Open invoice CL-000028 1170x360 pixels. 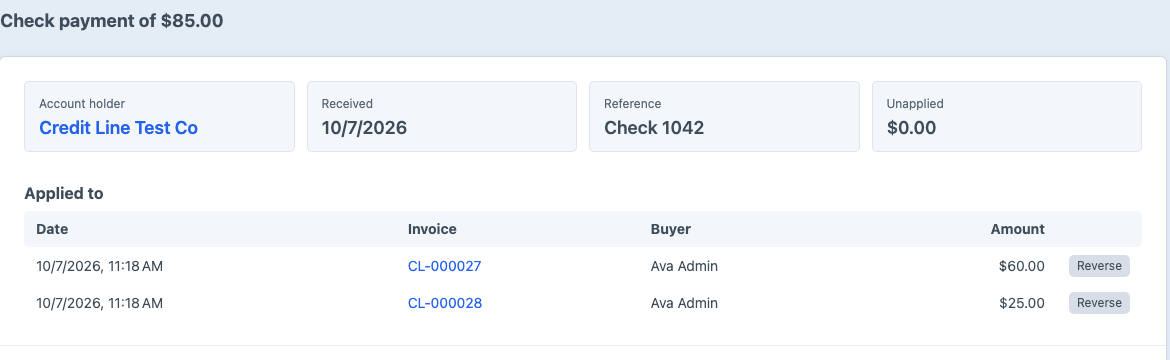coord(445,303)
